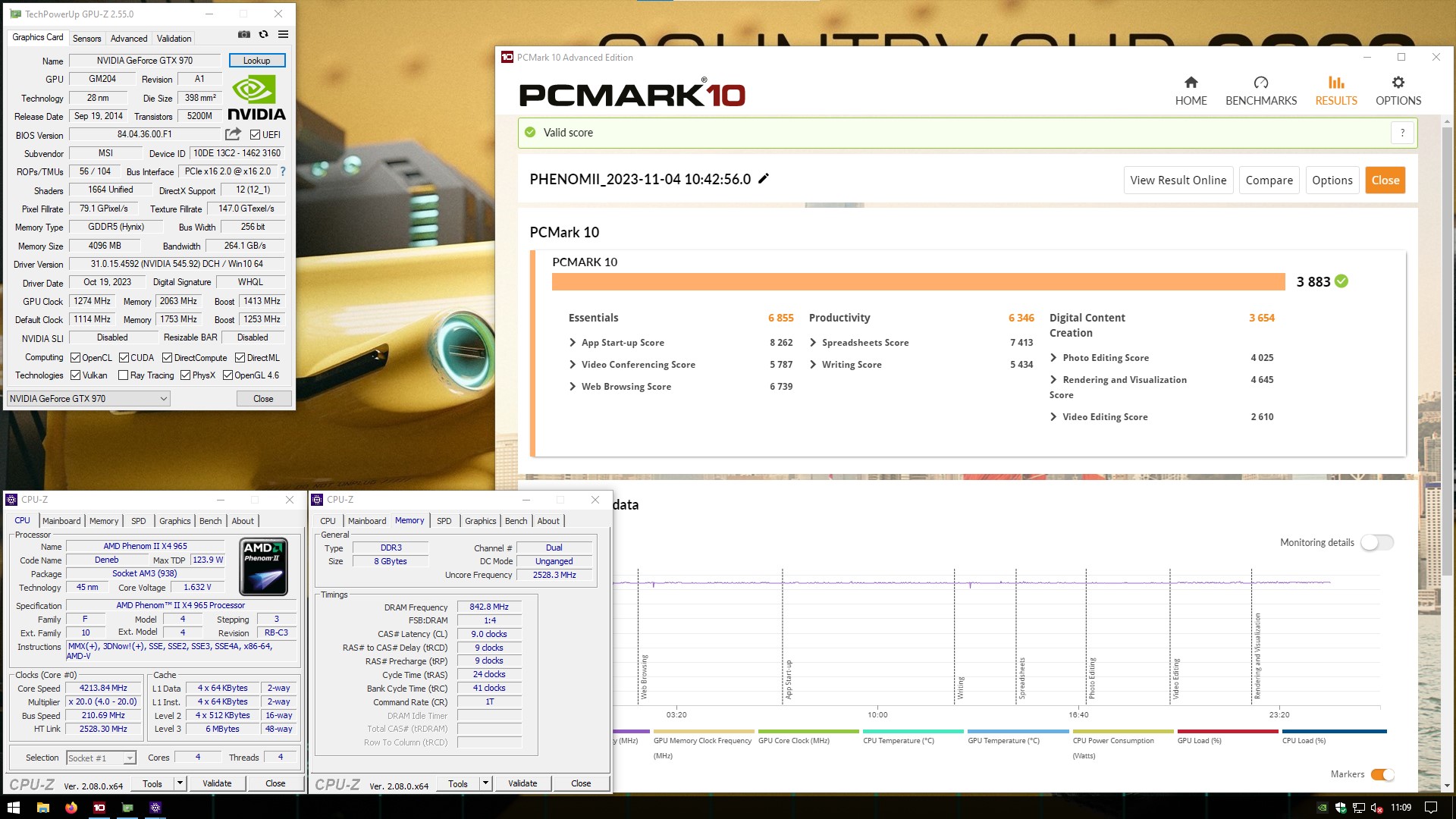The width and height of the screenshot is (1456, 819).
Task: Click the valid score help question mark
Action: click(1402, 133)
